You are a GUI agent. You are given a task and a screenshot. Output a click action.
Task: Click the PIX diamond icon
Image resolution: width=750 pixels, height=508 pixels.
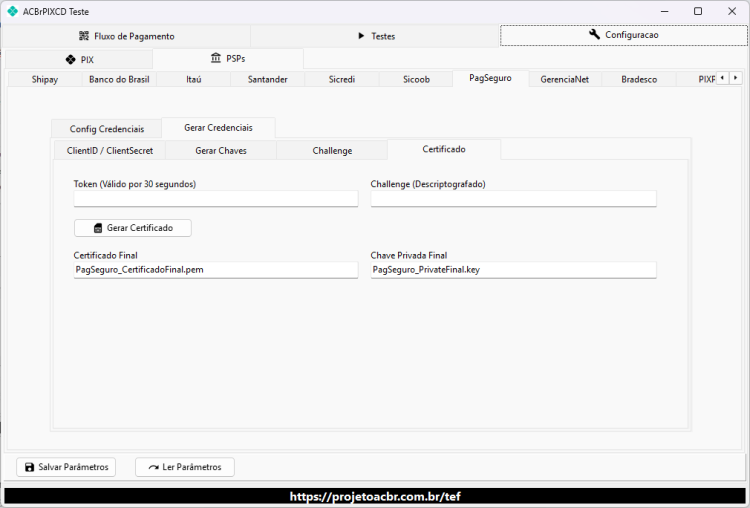(x=70, y=59)
